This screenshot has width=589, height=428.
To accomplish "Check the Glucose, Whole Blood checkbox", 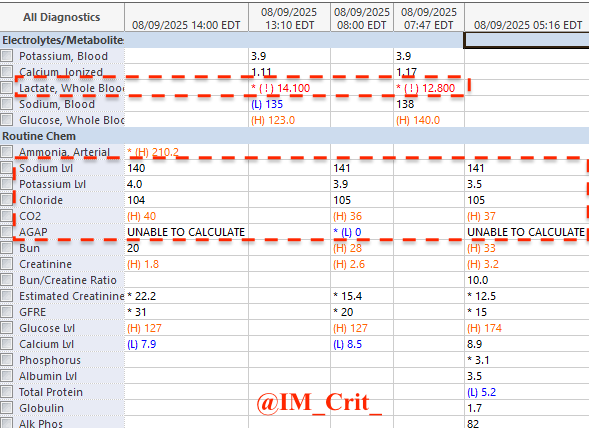I will [6, 120].
